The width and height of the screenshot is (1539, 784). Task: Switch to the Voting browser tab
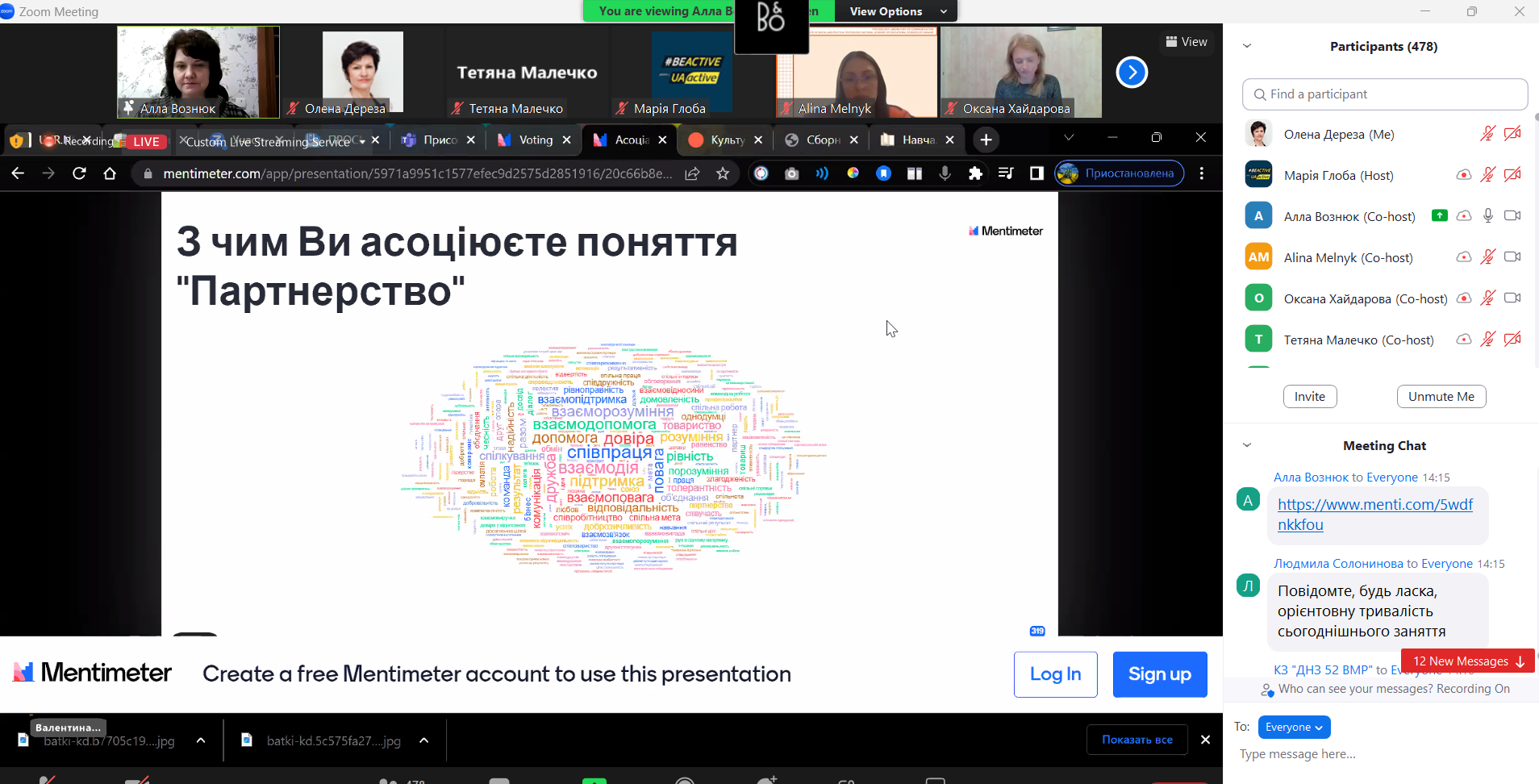pyautogui.click(x=535, y=140)
